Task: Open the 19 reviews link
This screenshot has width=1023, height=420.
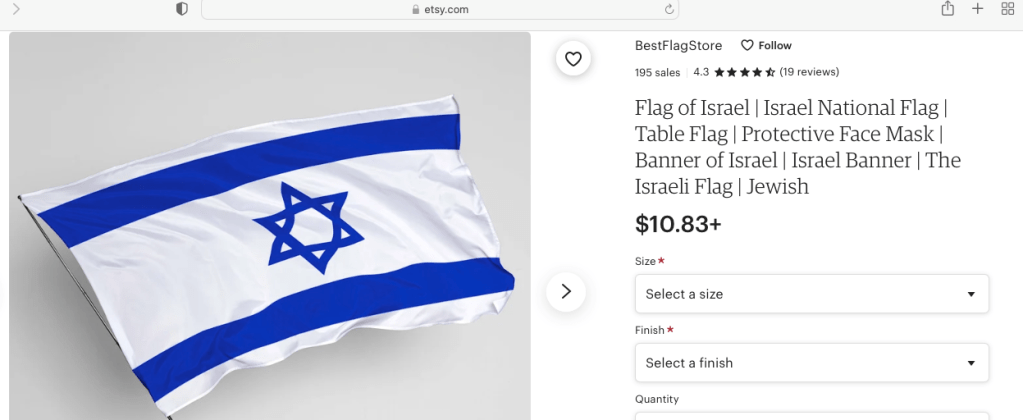Action: pyautogui.click(x=809, y=72)
